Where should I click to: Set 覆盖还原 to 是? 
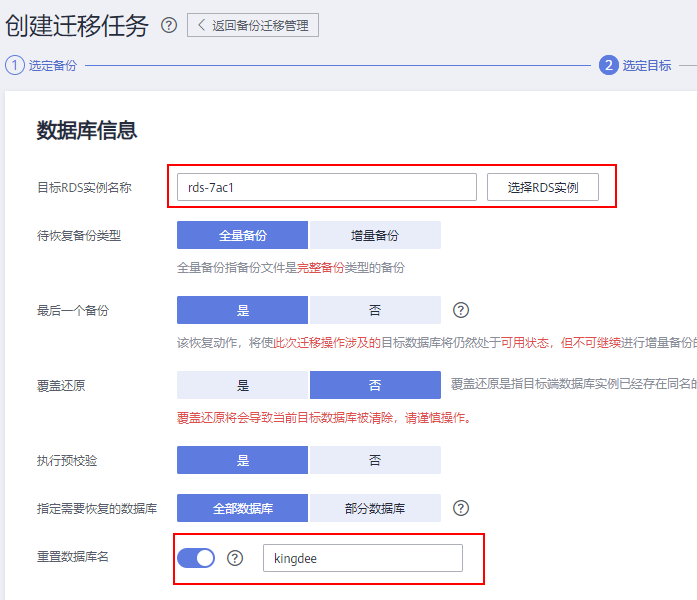242,385
